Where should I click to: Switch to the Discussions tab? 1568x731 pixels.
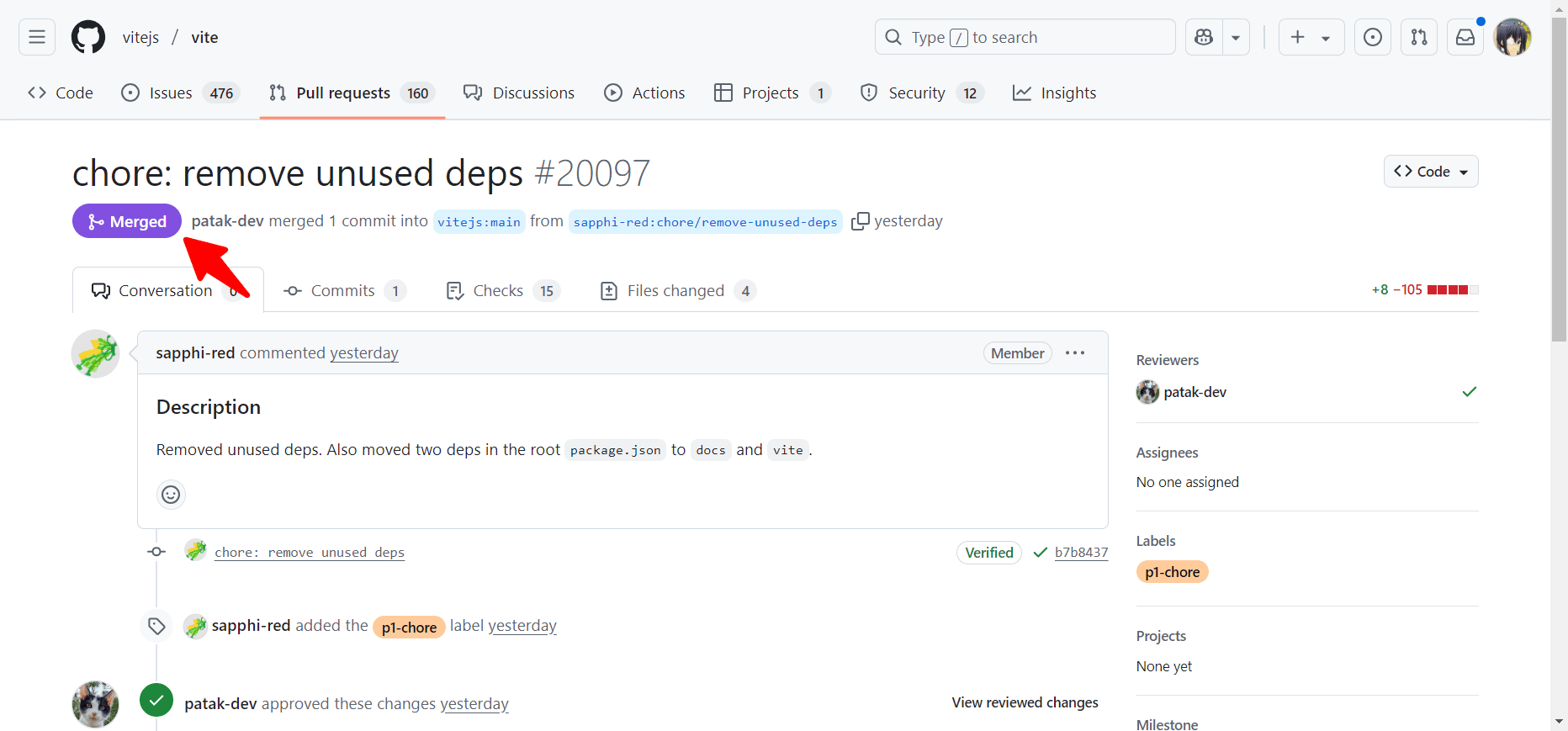(519, 93)
